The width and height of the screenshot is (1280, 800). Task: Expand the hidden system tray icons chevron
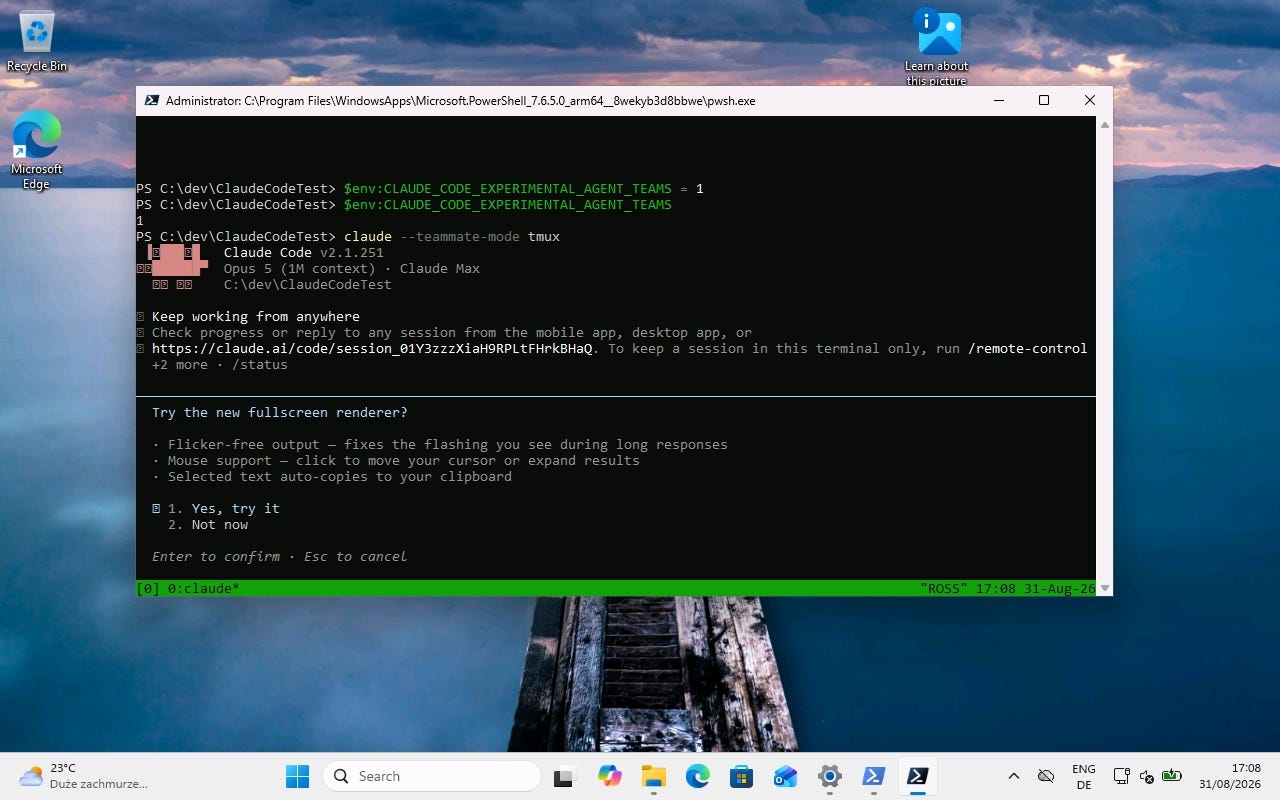[x=1013, y=776]
